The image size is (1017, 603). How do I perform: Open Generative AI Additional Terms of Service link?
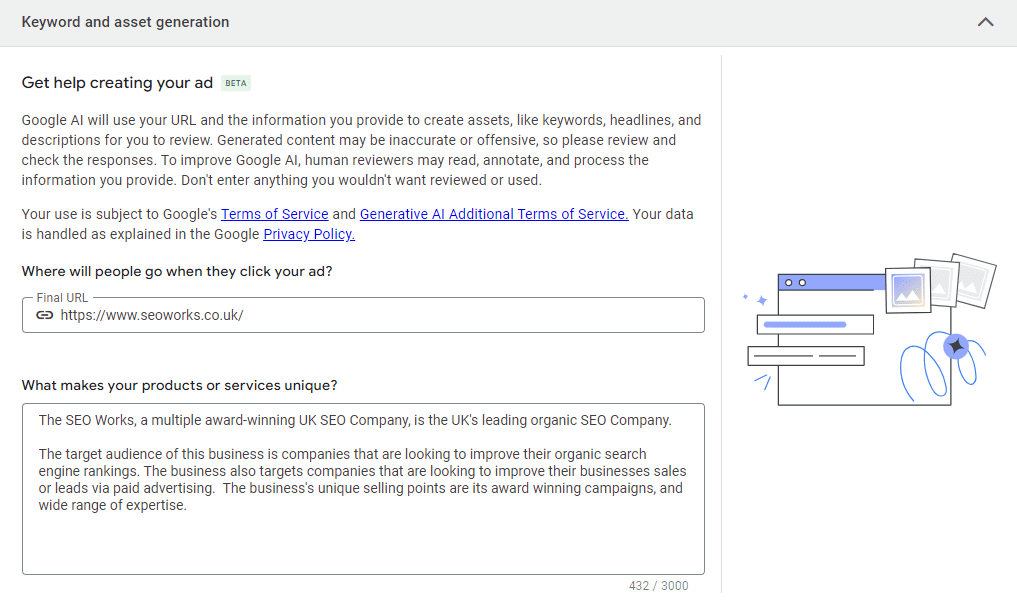click(x=494, y=214)
